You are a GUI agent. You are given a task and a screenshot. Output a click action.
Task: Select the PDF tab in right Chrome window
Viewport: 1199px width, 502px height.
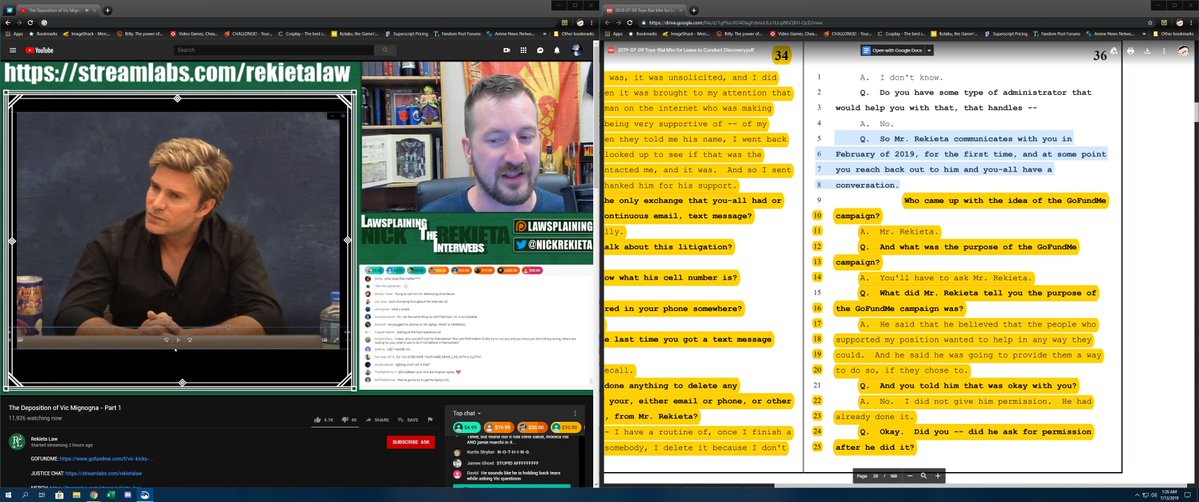[x=645, y=10]
